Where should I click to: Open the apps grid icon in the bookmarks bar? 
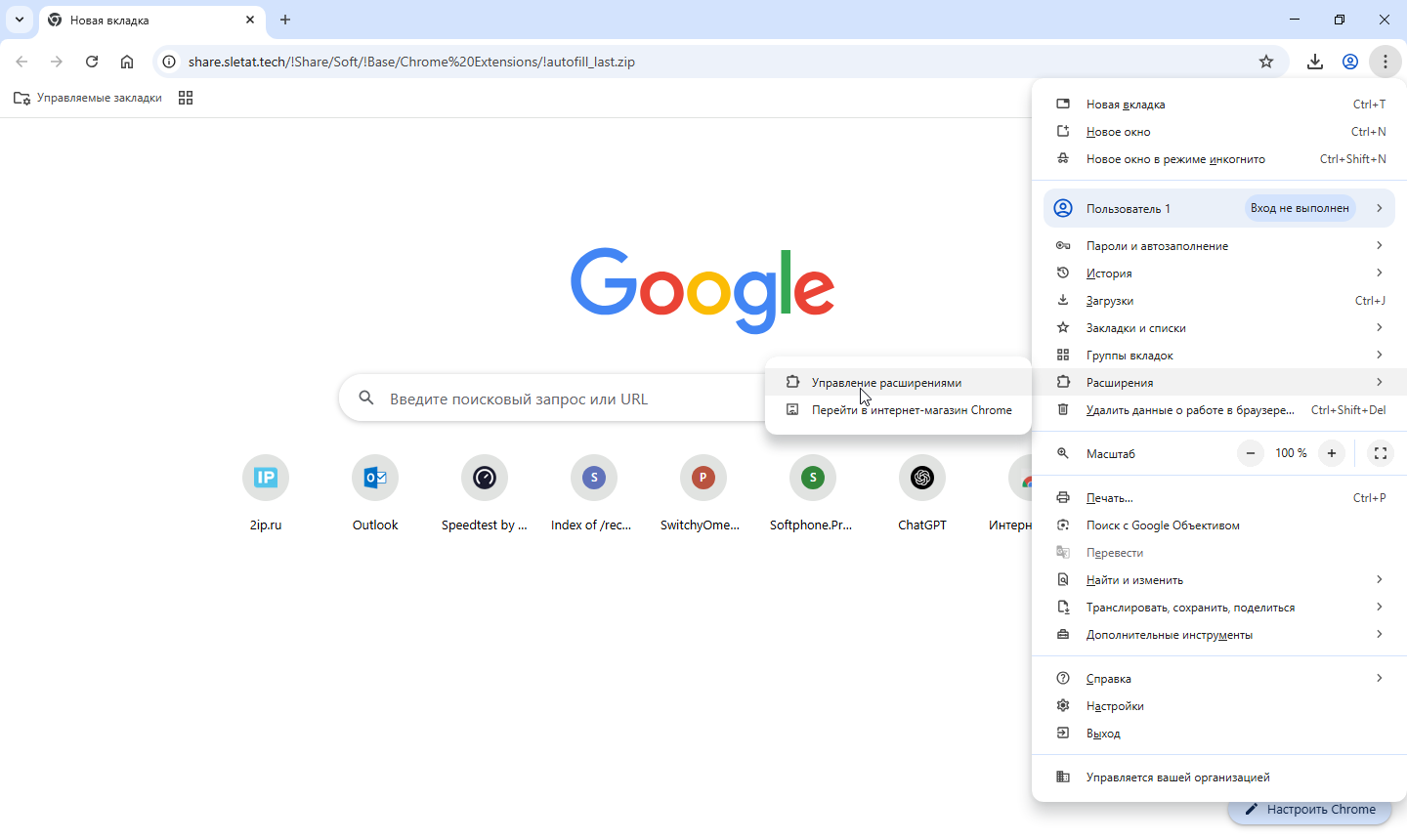186,98
